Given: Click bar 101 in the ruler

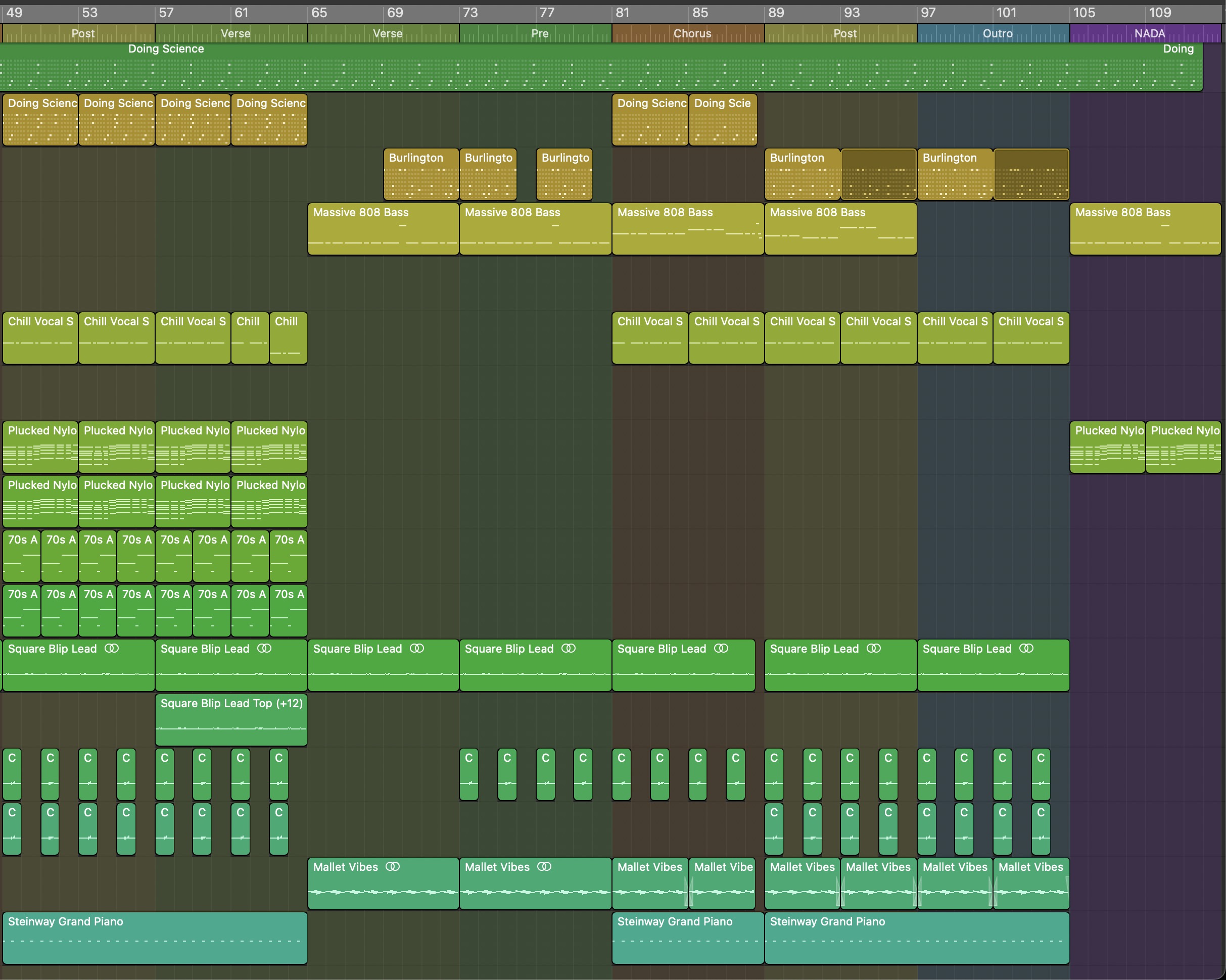Looking at the screenshot, I should click(1006, 13).
